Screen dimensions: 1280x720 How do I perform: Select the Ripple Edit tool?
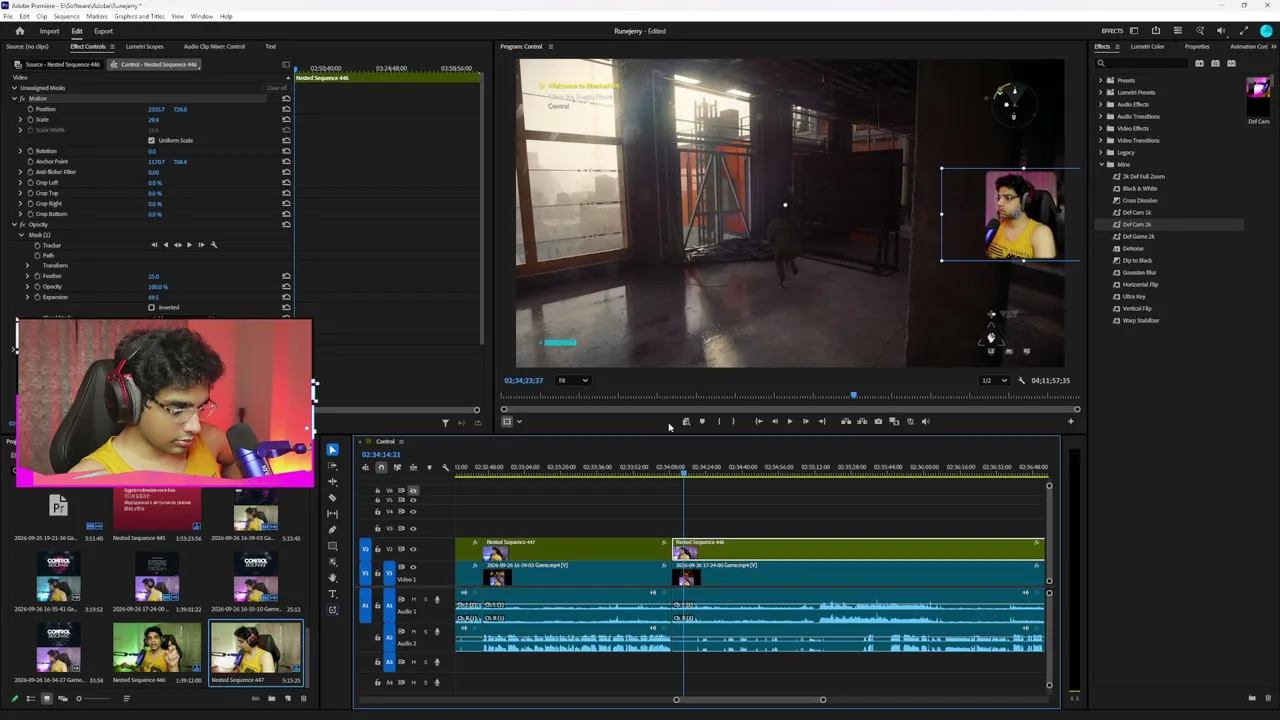pos(333,481)
